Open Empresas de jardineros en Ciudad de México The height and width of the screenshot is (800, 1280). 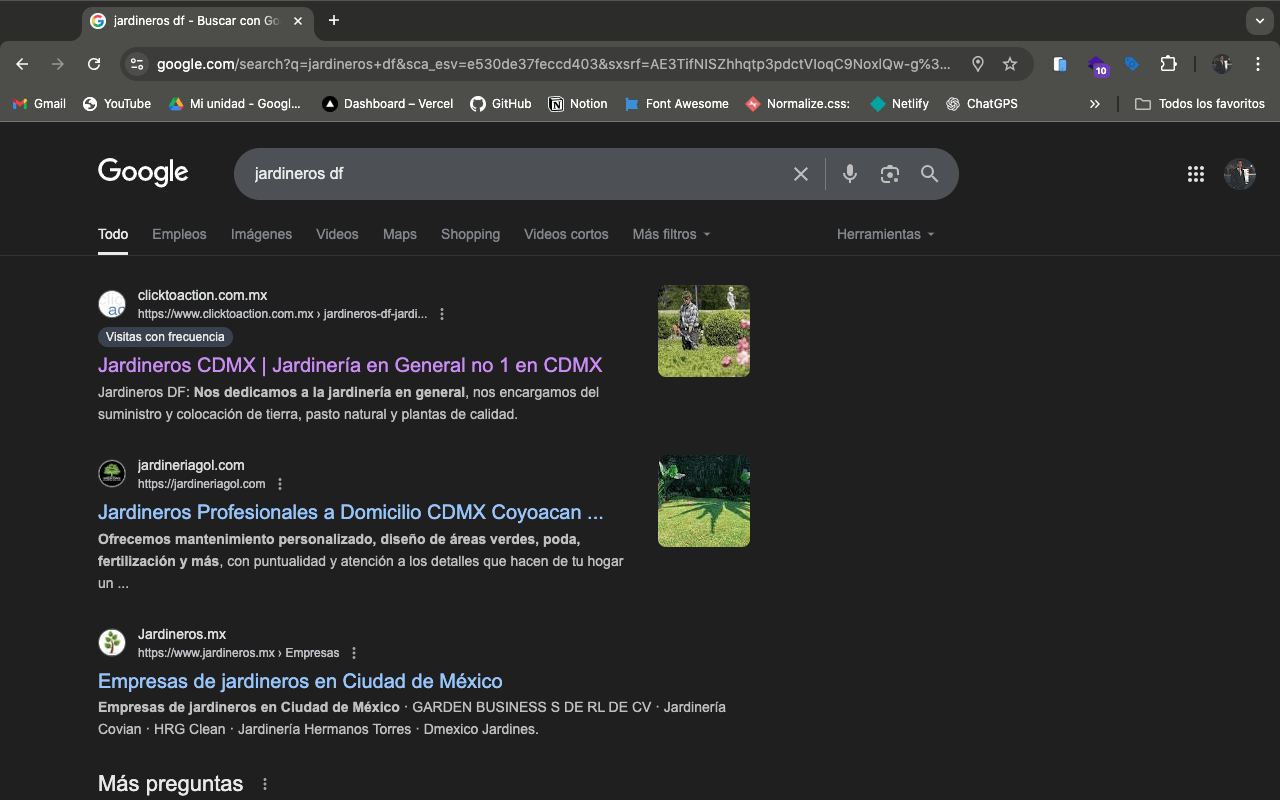click(300, 681)
